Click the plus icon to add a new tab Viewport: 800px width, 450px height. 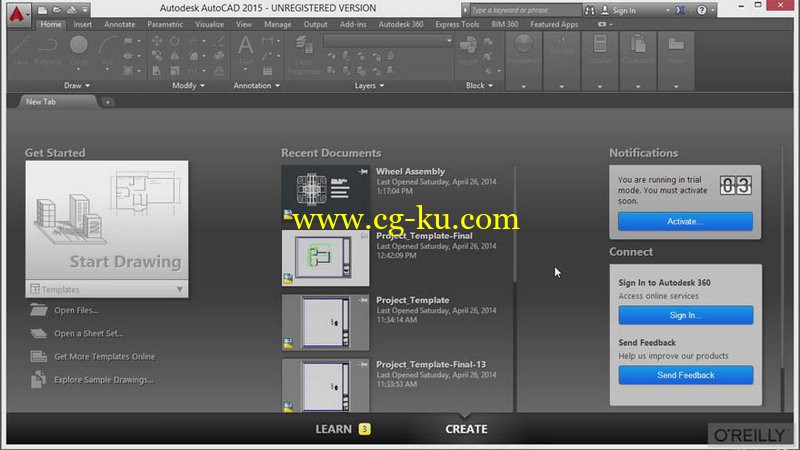point(108,102)
